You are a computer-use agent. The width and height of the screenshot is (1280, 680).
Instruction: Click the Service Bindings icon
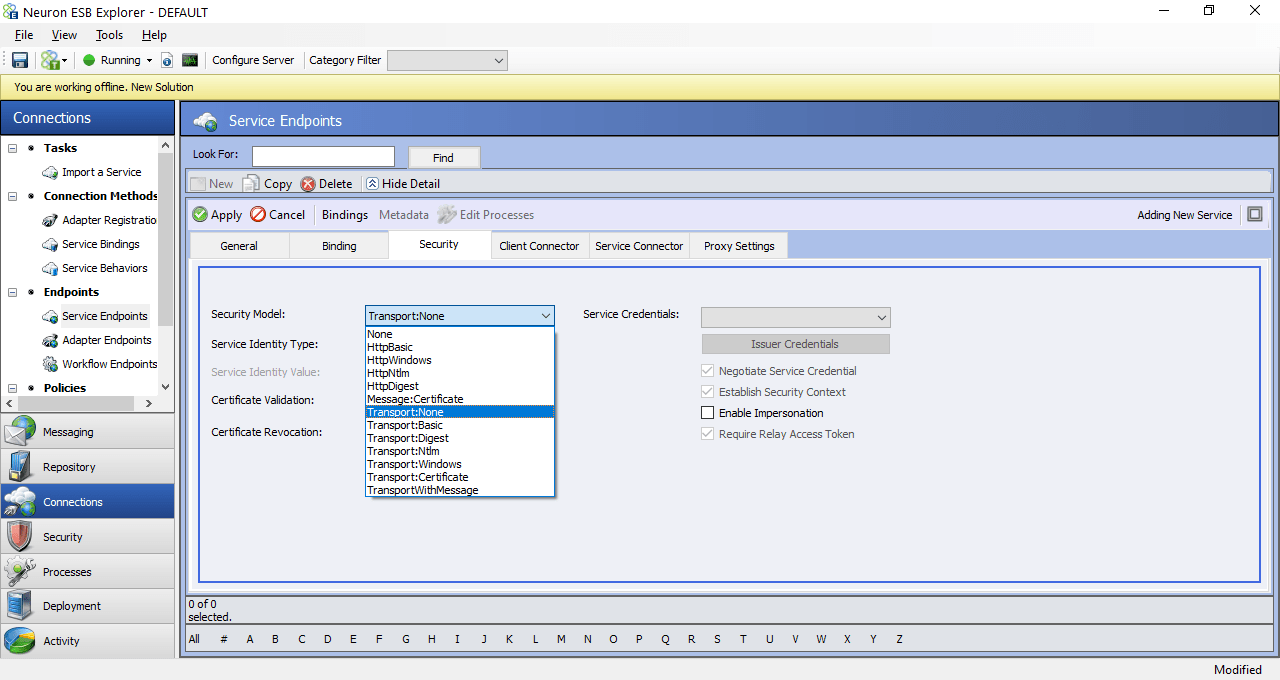(50, 244)
